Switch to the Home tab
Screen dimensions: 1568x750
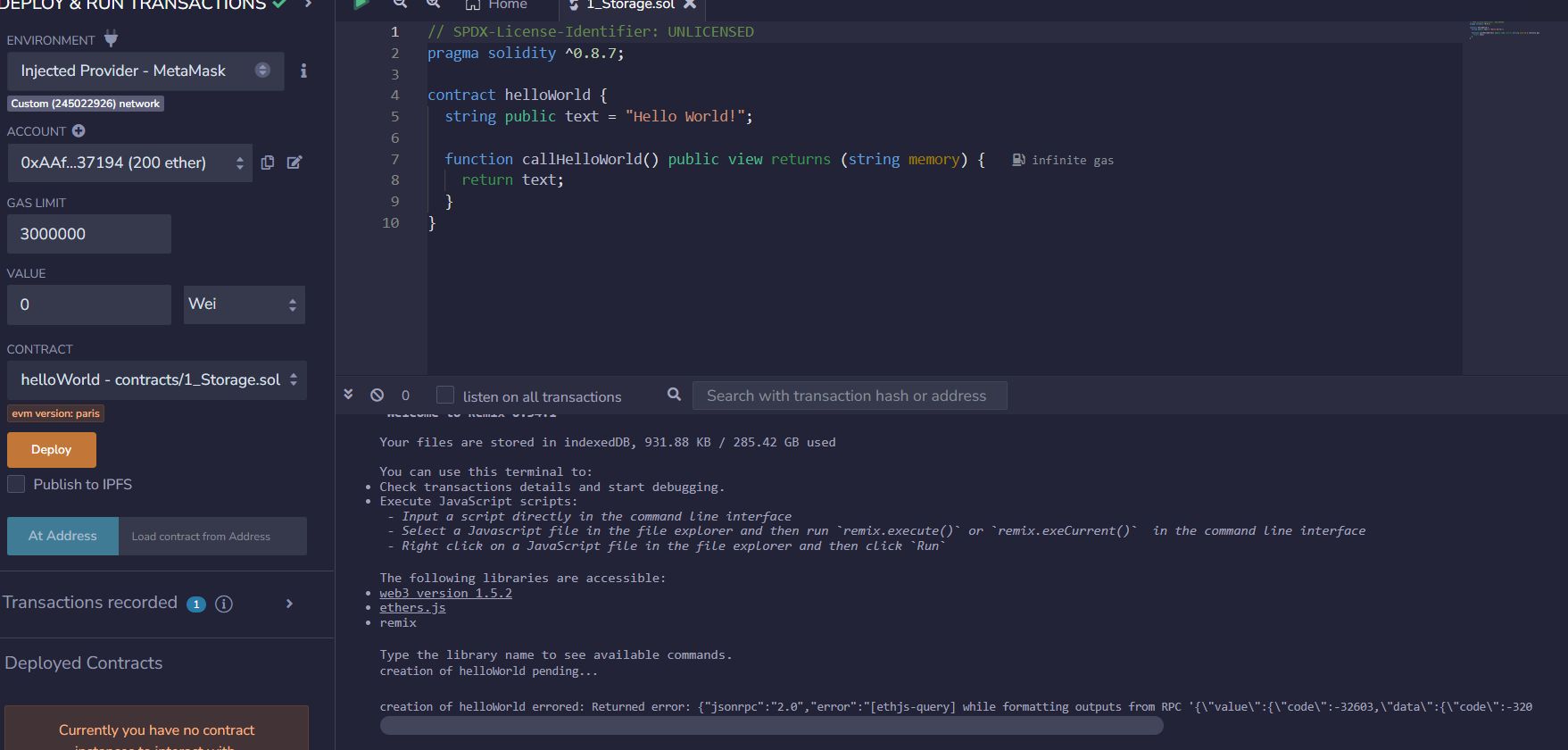click(x=497, y=5)
